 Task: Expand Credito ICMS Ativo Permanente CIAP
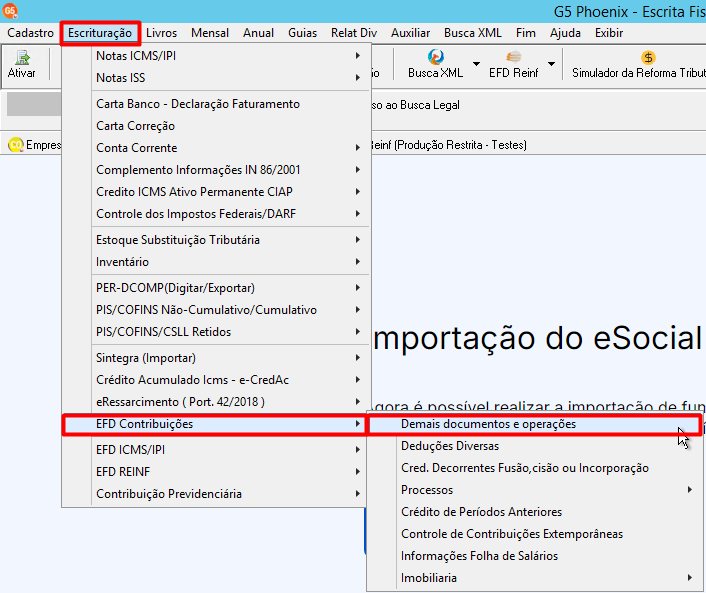click(x=216, y=192)
